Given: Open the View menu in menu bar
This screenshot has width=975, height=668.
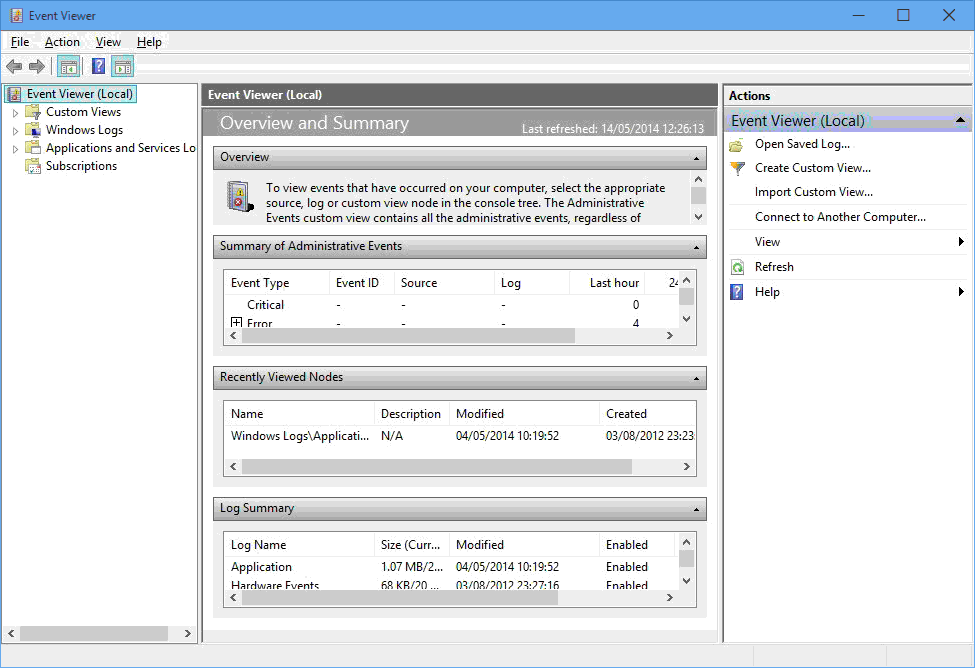Looking at the screenshot, I should (x=108, y=42).
